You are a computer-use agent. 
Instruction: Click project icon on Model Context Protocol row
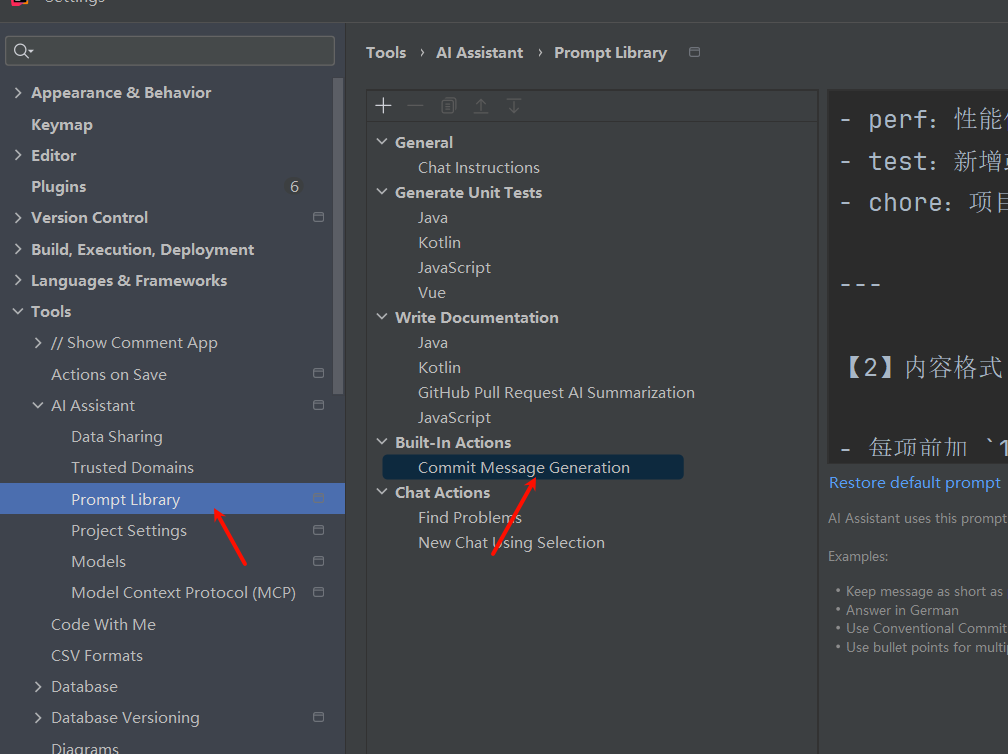(318, 592)
